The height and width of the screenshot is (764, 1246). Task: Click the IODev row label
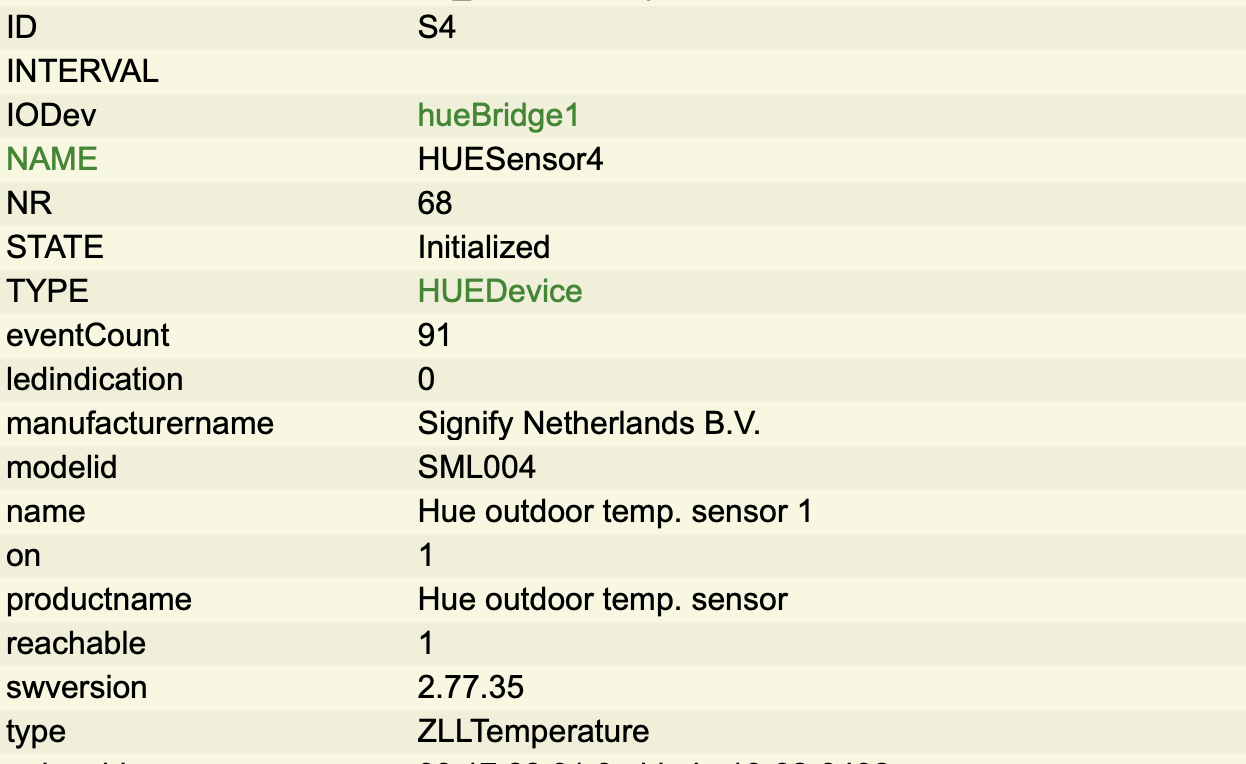pos(51,116)
